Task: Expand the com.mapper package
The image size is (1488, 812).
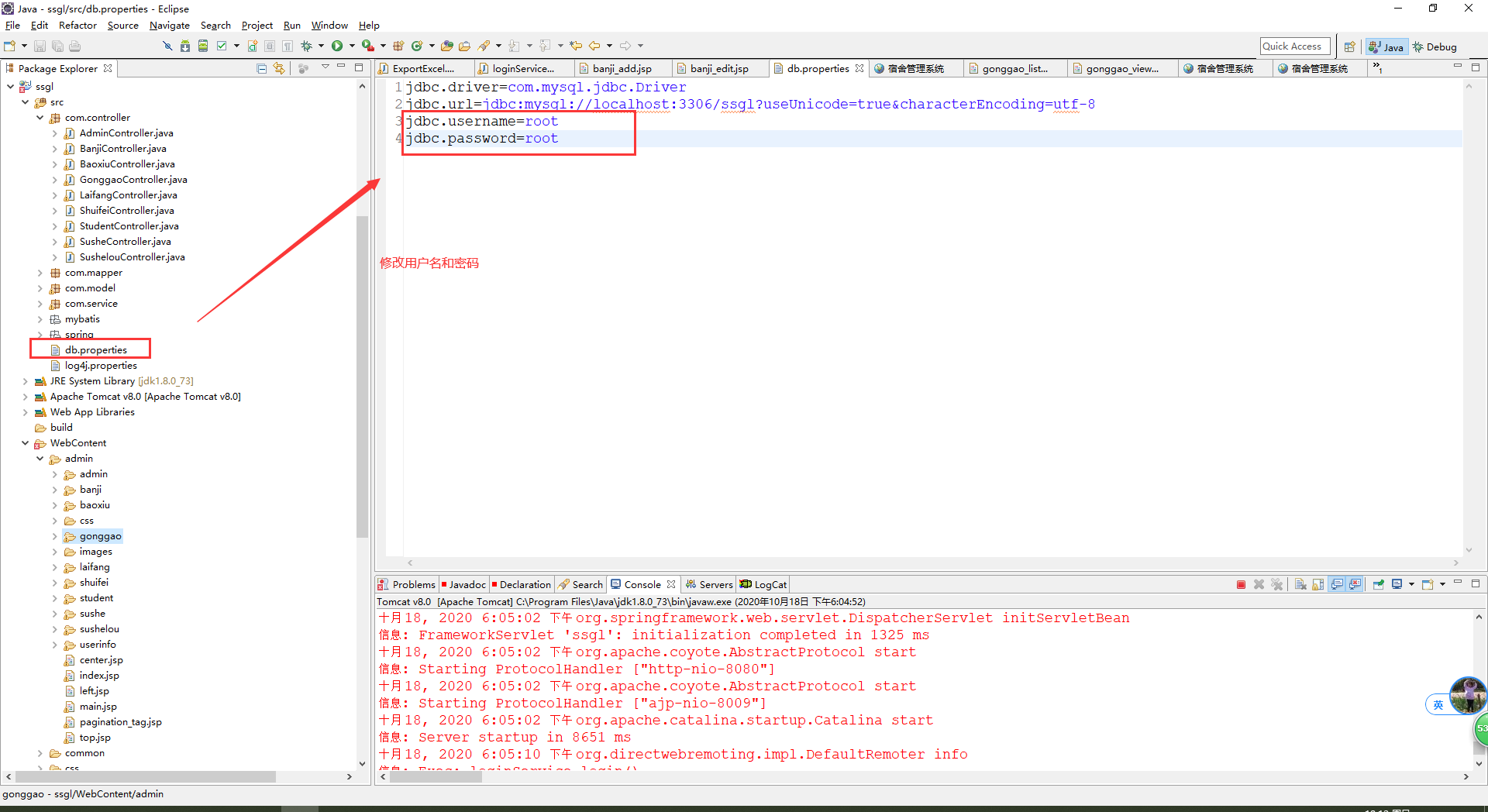Action: click(40, 273)
